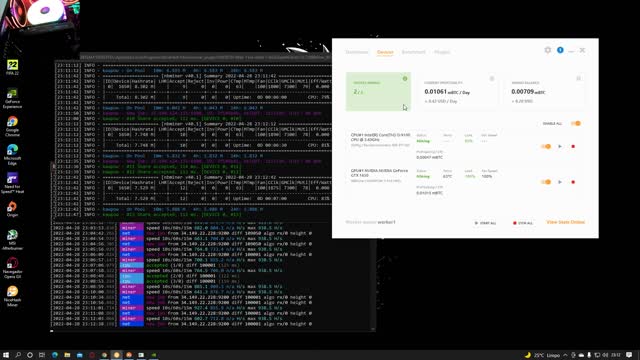Launch the Google Chrome desktop shortcut
The image size is (640, 360).
pyautogui.click(x=12, y=127)
